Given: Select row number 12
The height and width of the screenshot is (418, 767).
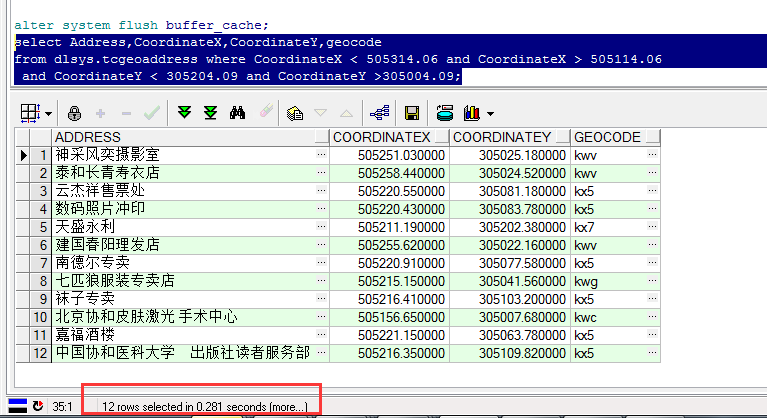Looking at the screenshot, I should 41,353.
